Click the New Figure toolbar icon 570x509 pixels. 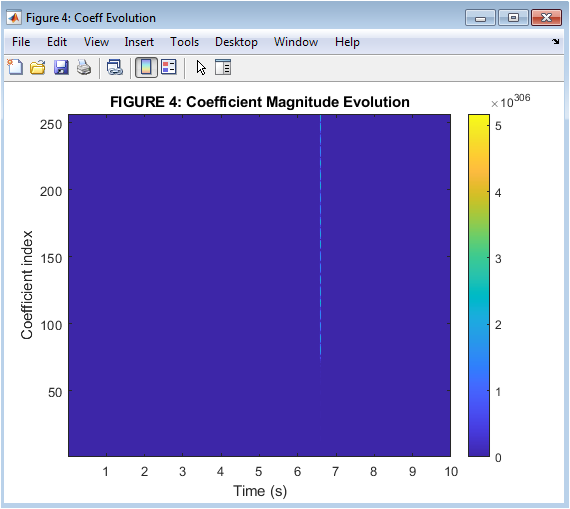(x=15, y=67)
